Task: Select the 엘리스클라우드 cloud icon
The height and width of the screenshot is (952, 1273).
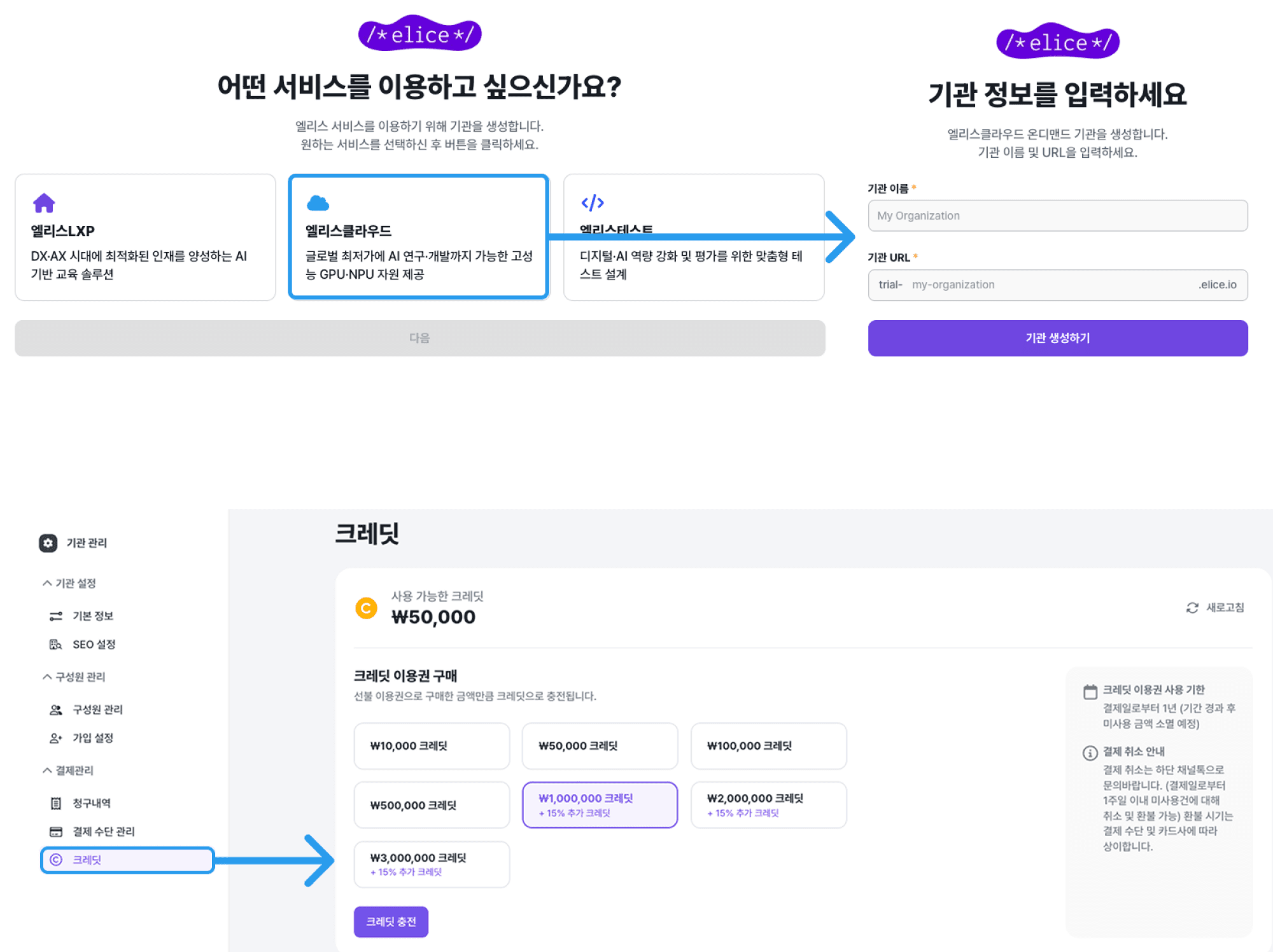Action: point(318,203)
